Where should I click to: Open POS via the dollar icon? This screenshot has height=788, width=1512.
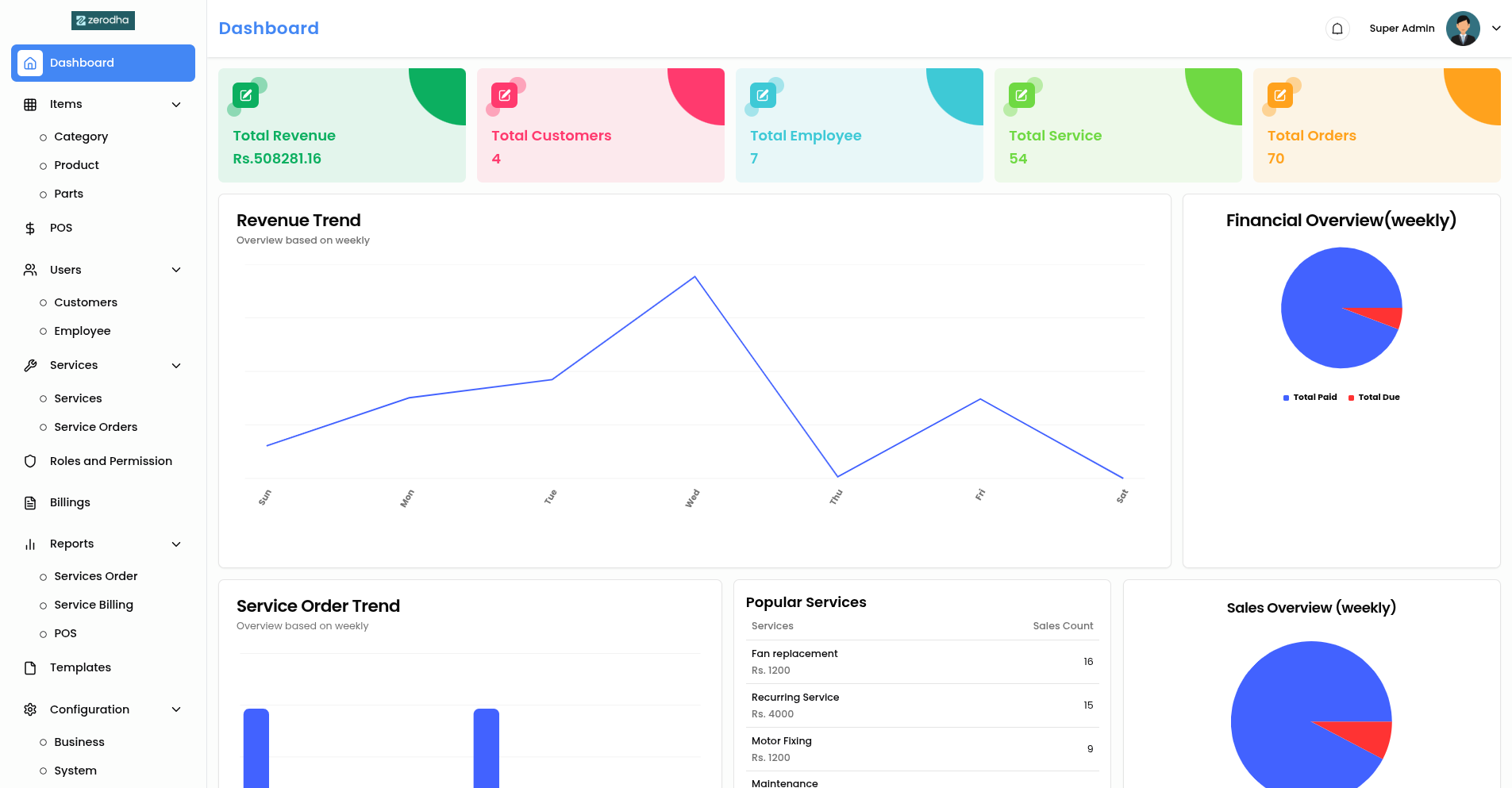click(30, 229)
